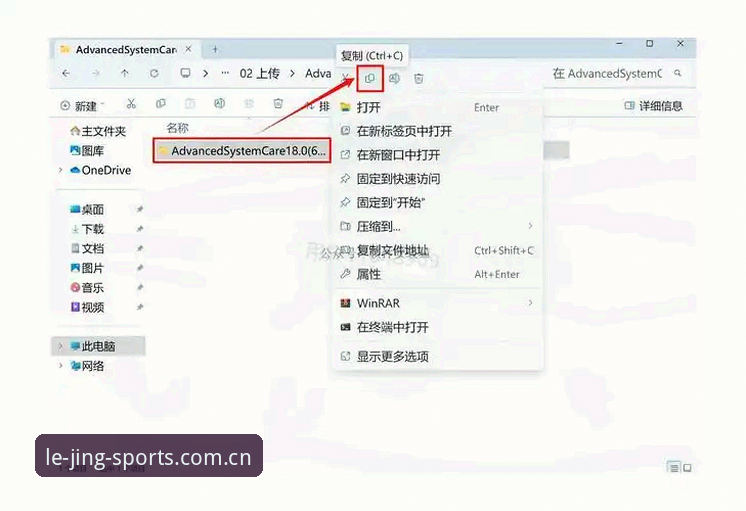Viewport: 746px width, 511px height.
Task: Choose 固定到"开始" from context menu
Action: (x=437, y=203)
